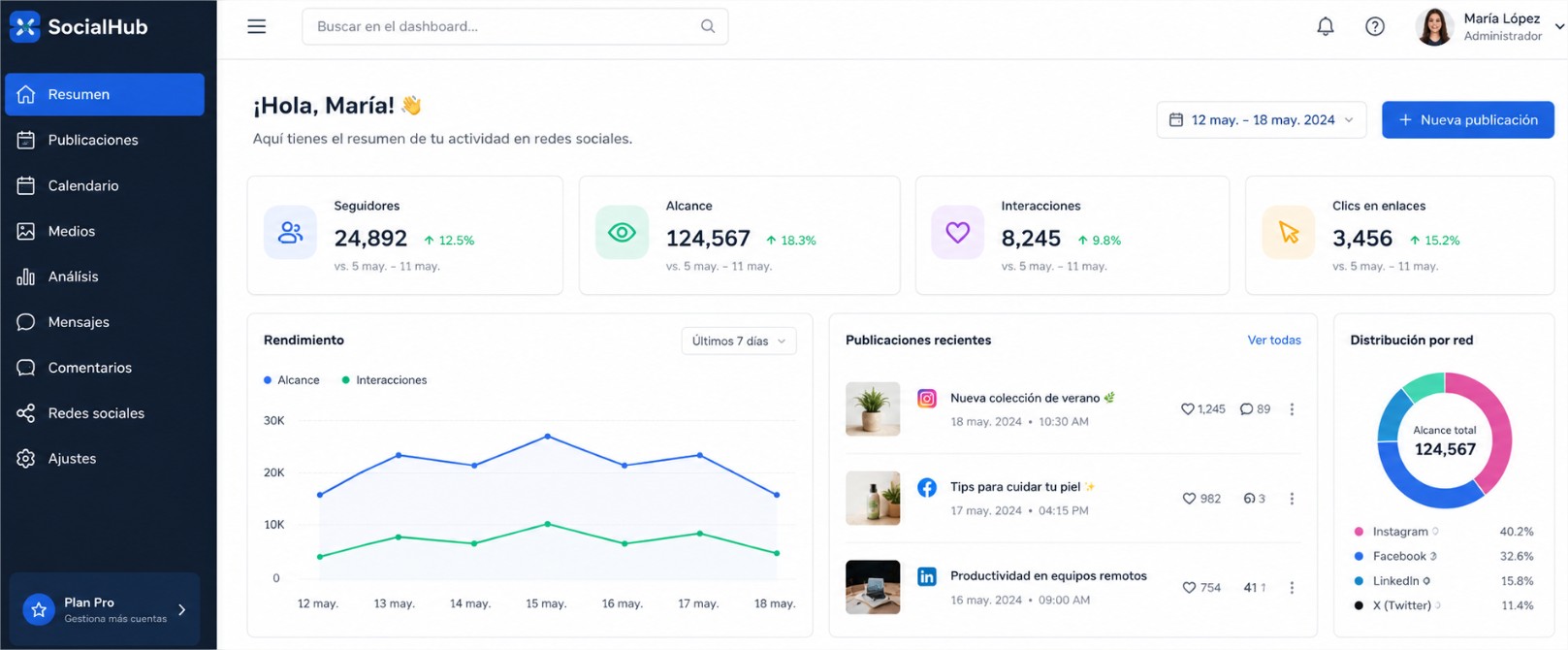1568x650 pixels.
Task: Click the Facebook icon on skin tips post
Action: point(927,487)
